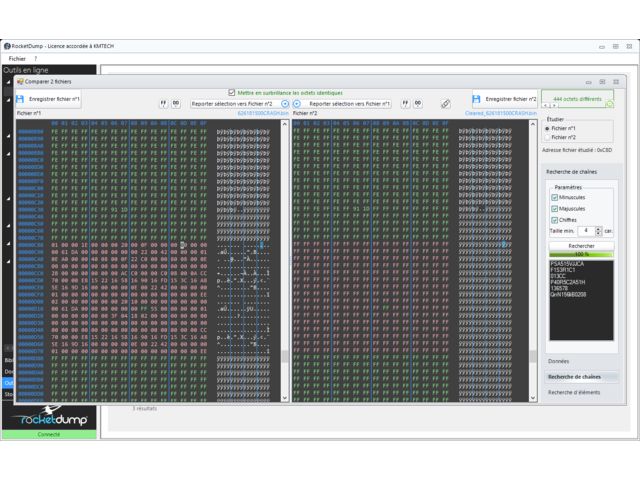Click the FF fill button for fichier n°1
This screenshot has height=480, width=640.
coord(163,104)
